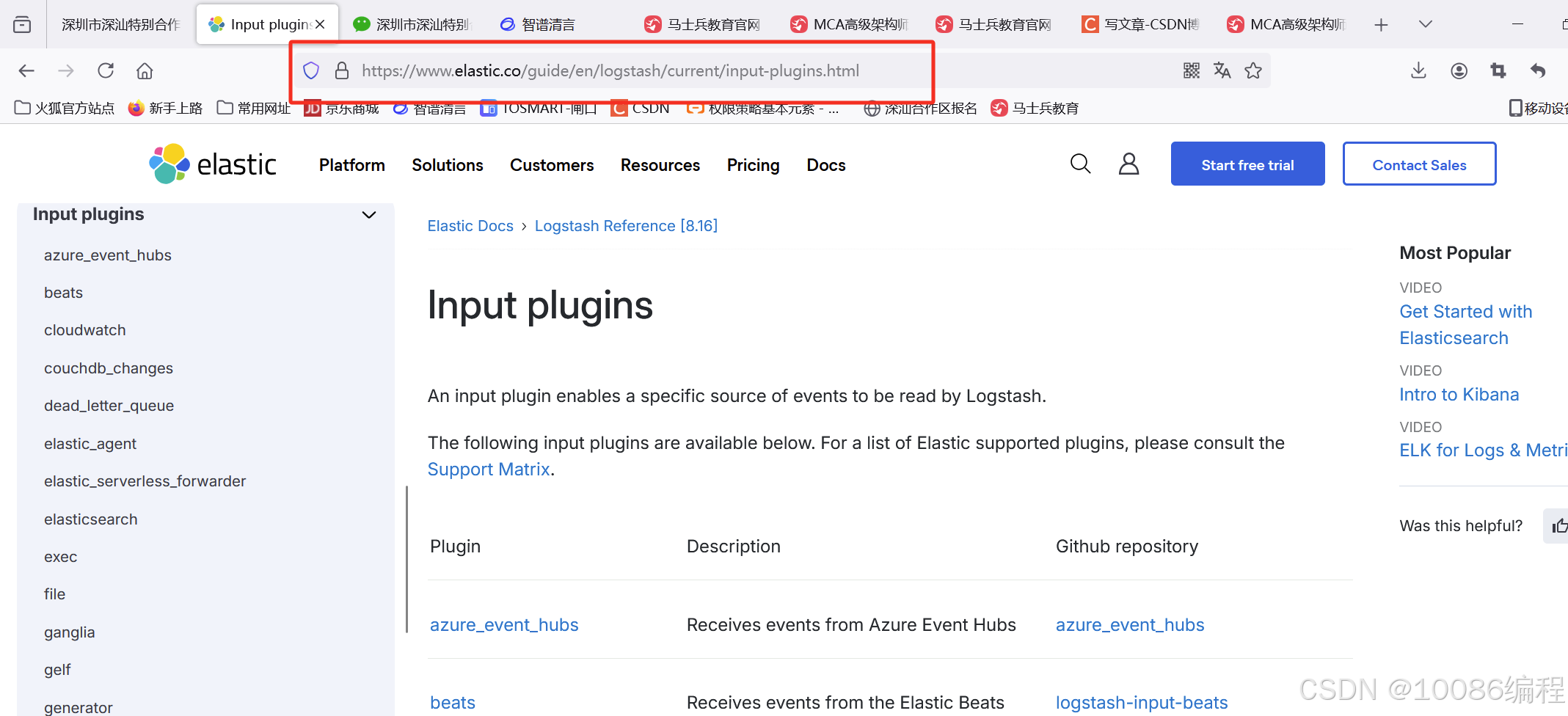This screenshot has height=716, width=1568.
Task: Select azure_event_hubs in sidebar
Action: pos(108,255)
